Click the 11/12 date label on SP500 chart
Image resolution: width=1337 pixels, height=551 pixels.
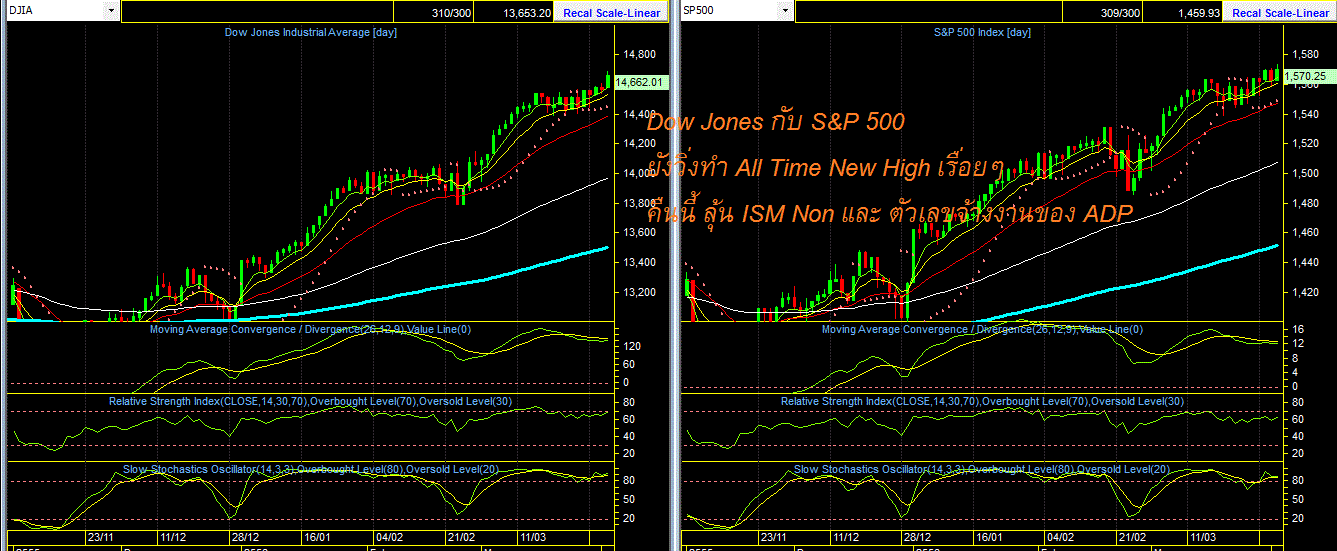tap(845, 537)
